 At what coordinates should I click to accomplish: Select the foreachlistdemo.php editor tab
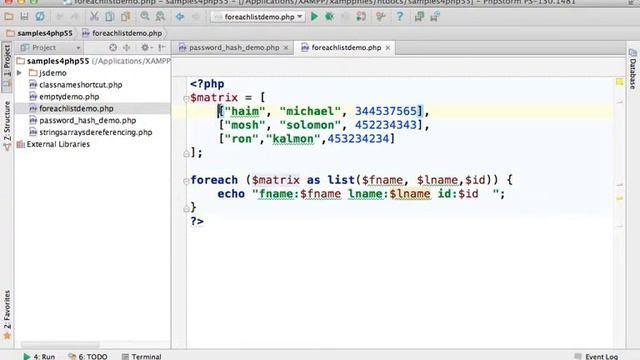pyautogui.click(x=346, y=48)
